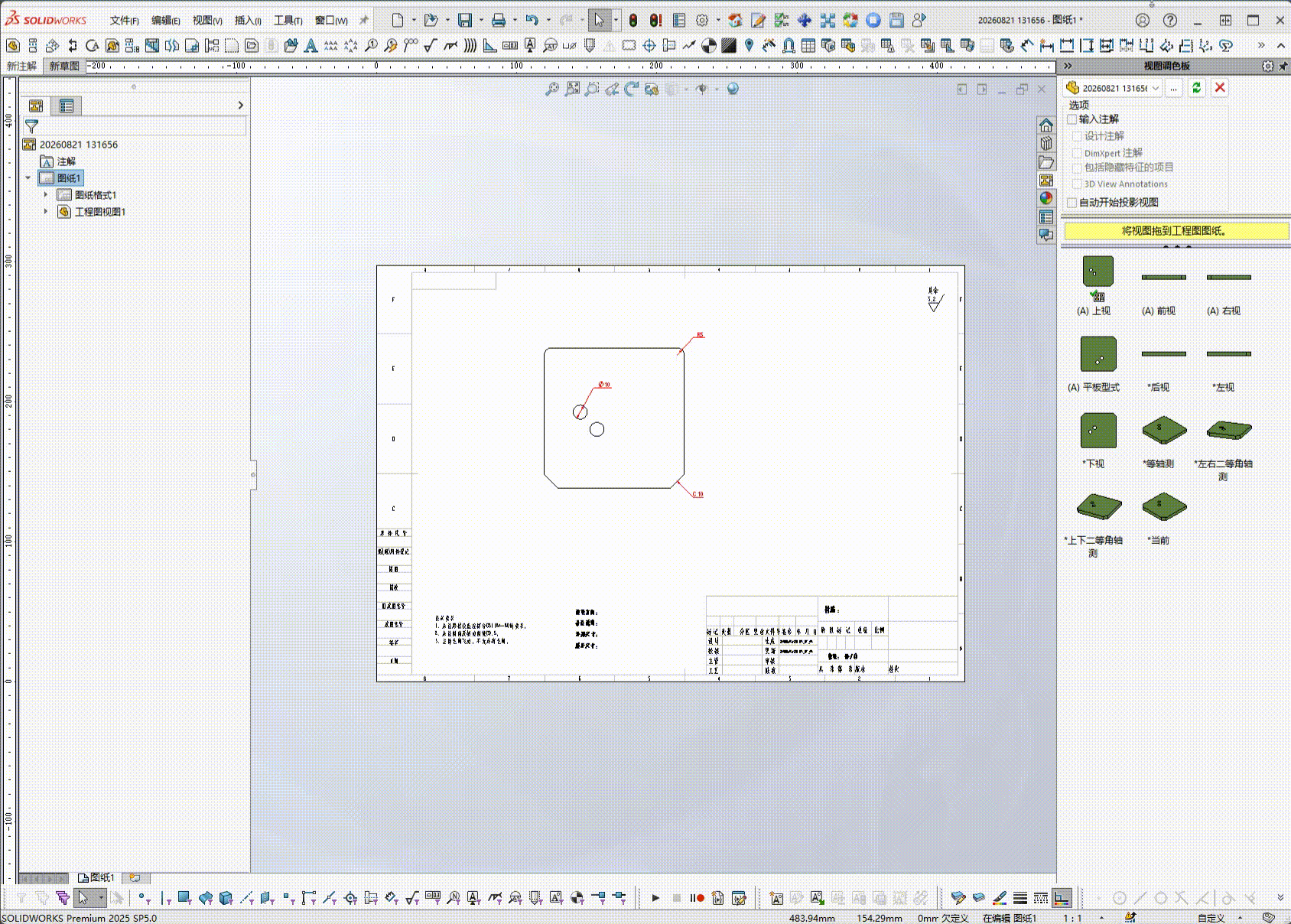This screenshot has height=924, width=1291.
Task: Open the 文件(F) menu
Action: (x=124, y=21)
